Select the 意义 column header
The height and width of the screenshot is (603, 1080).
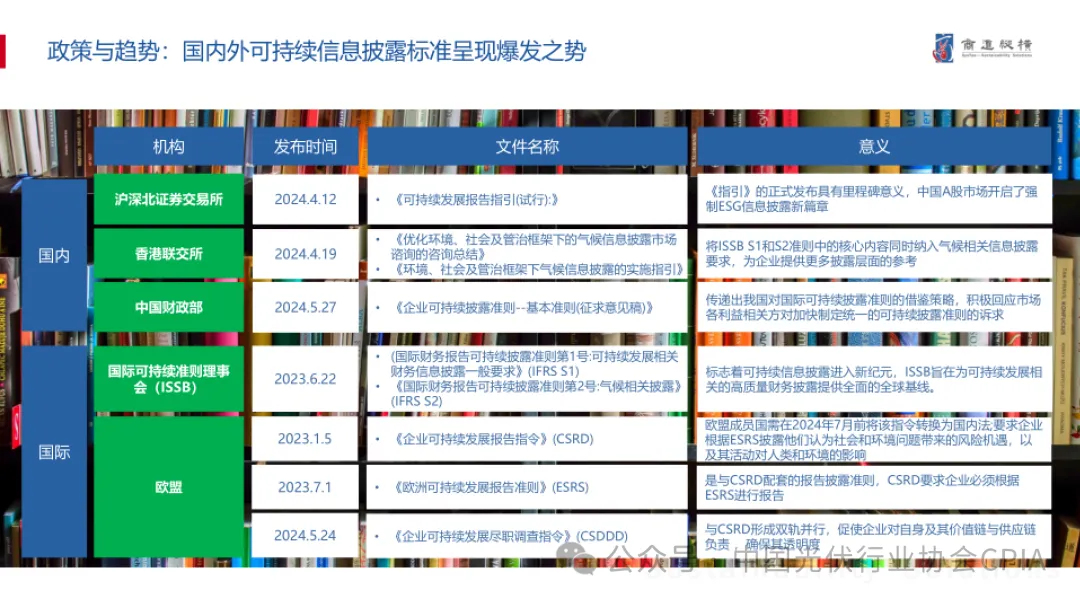[x=874, y=146]
